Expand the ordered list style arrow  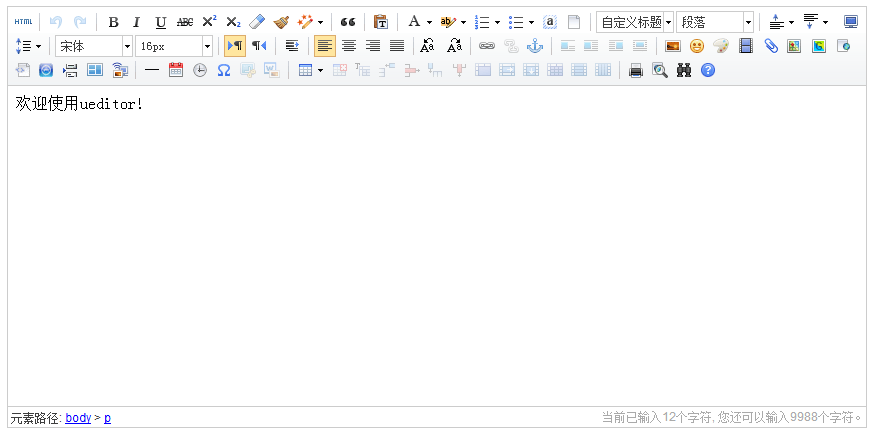pos(497,23)
